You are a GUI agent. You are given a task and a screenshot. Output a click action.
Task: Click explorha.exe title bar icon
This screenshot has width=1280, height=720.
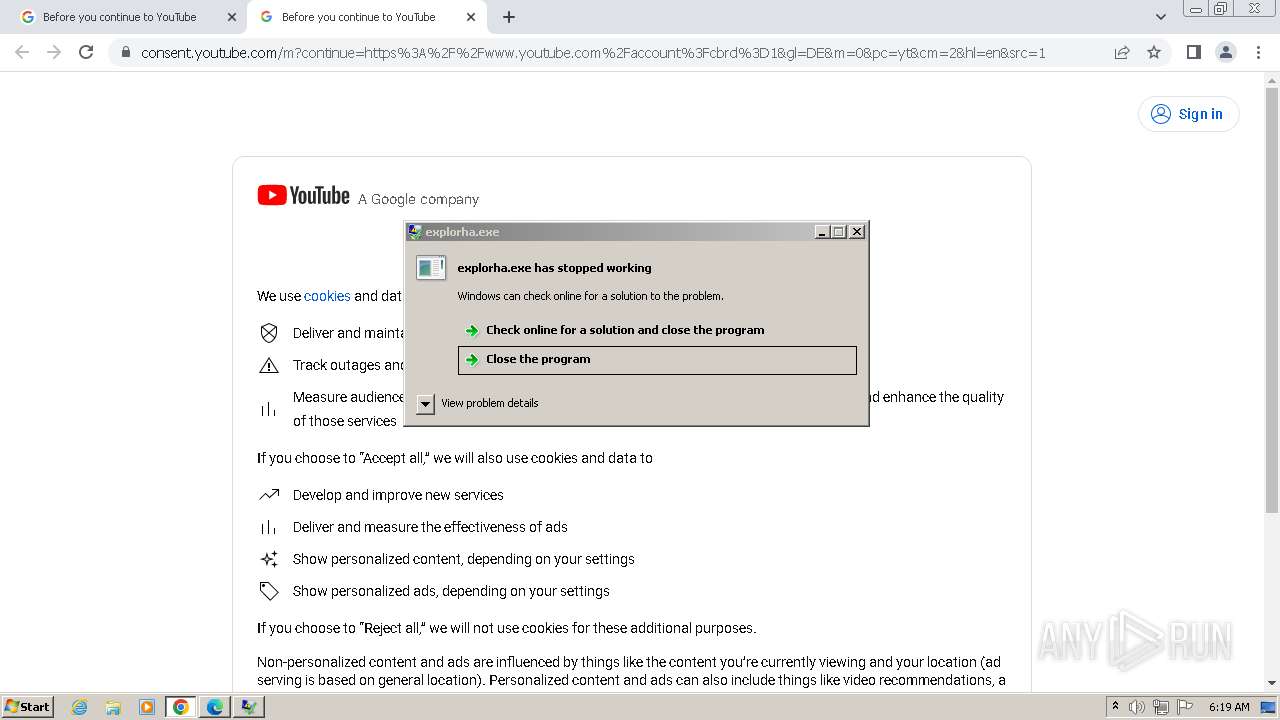(x=415, y=232)
